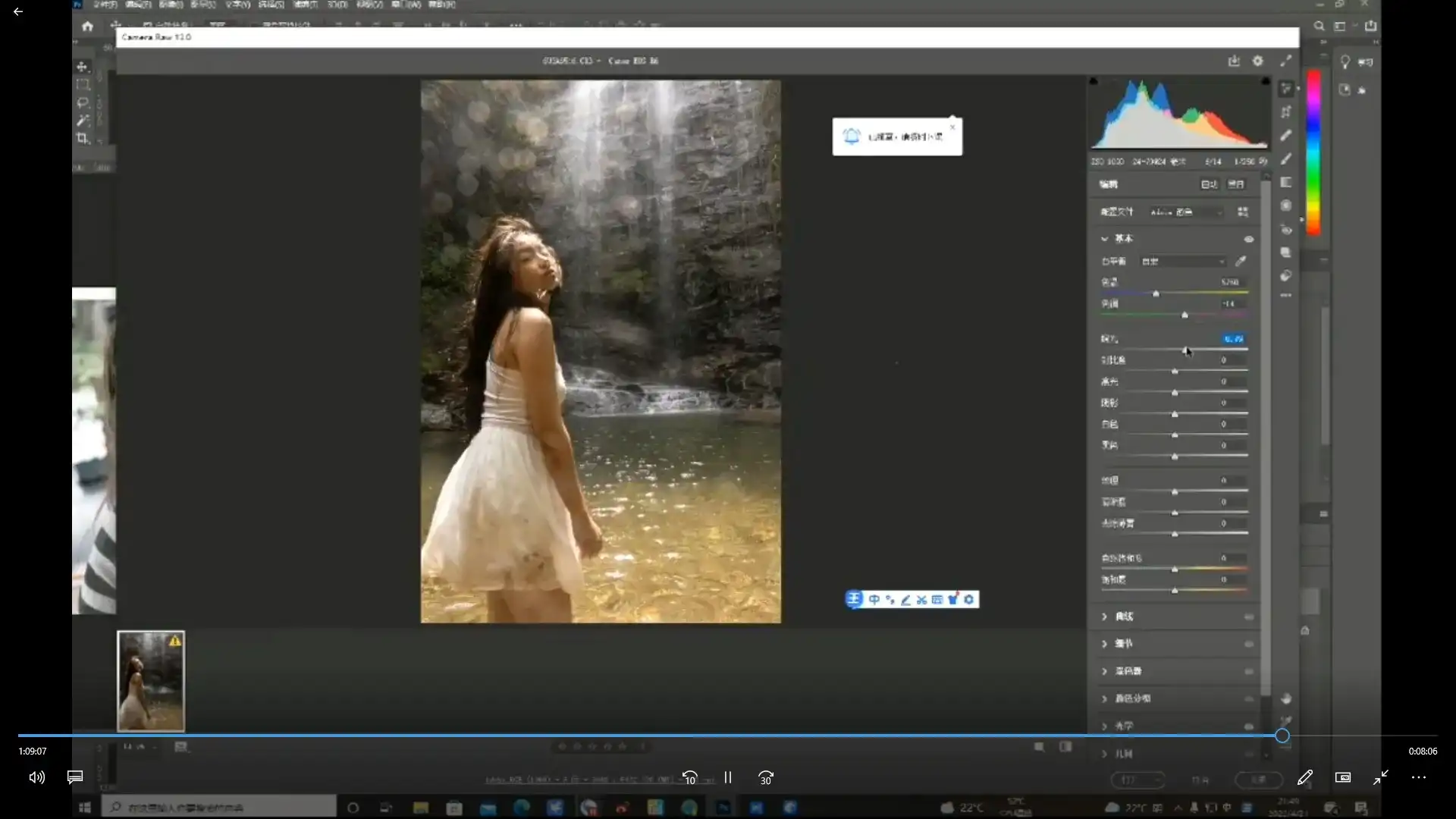
Task: Open the profile dropdown menu
Action: (1185, 212)
